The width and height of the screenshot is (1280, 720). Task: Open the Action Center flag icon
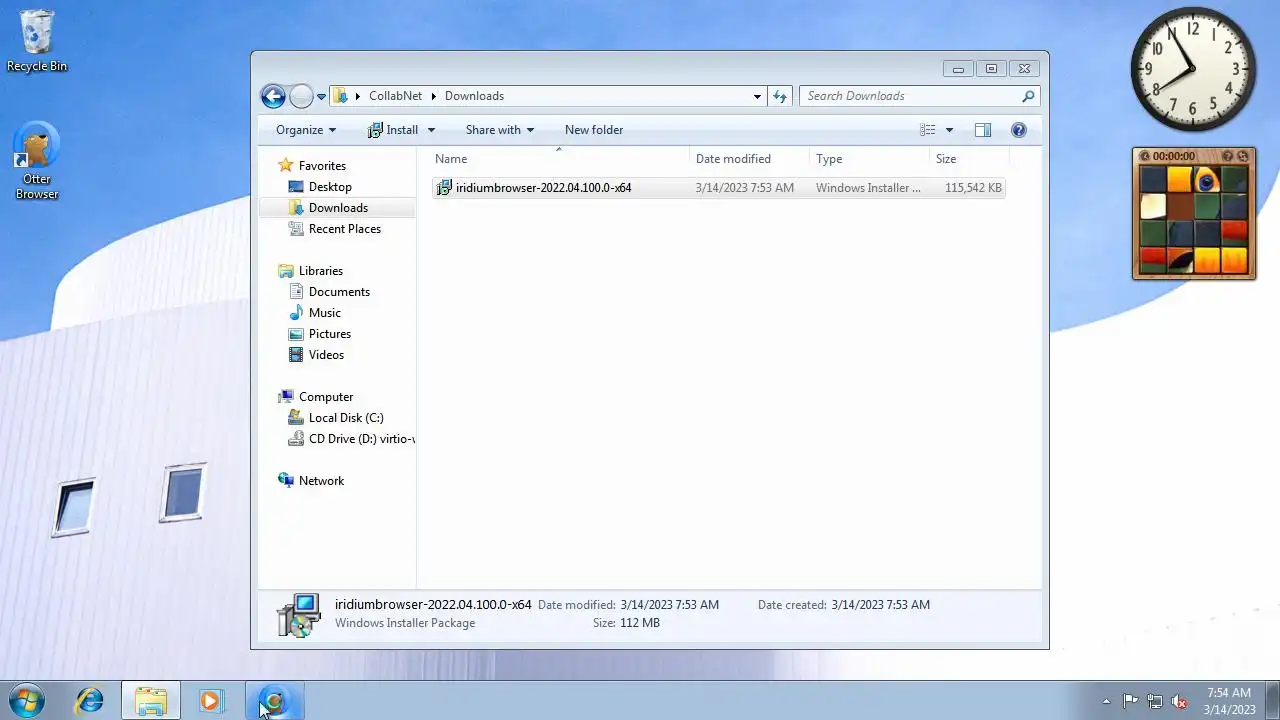(1130, 701)
